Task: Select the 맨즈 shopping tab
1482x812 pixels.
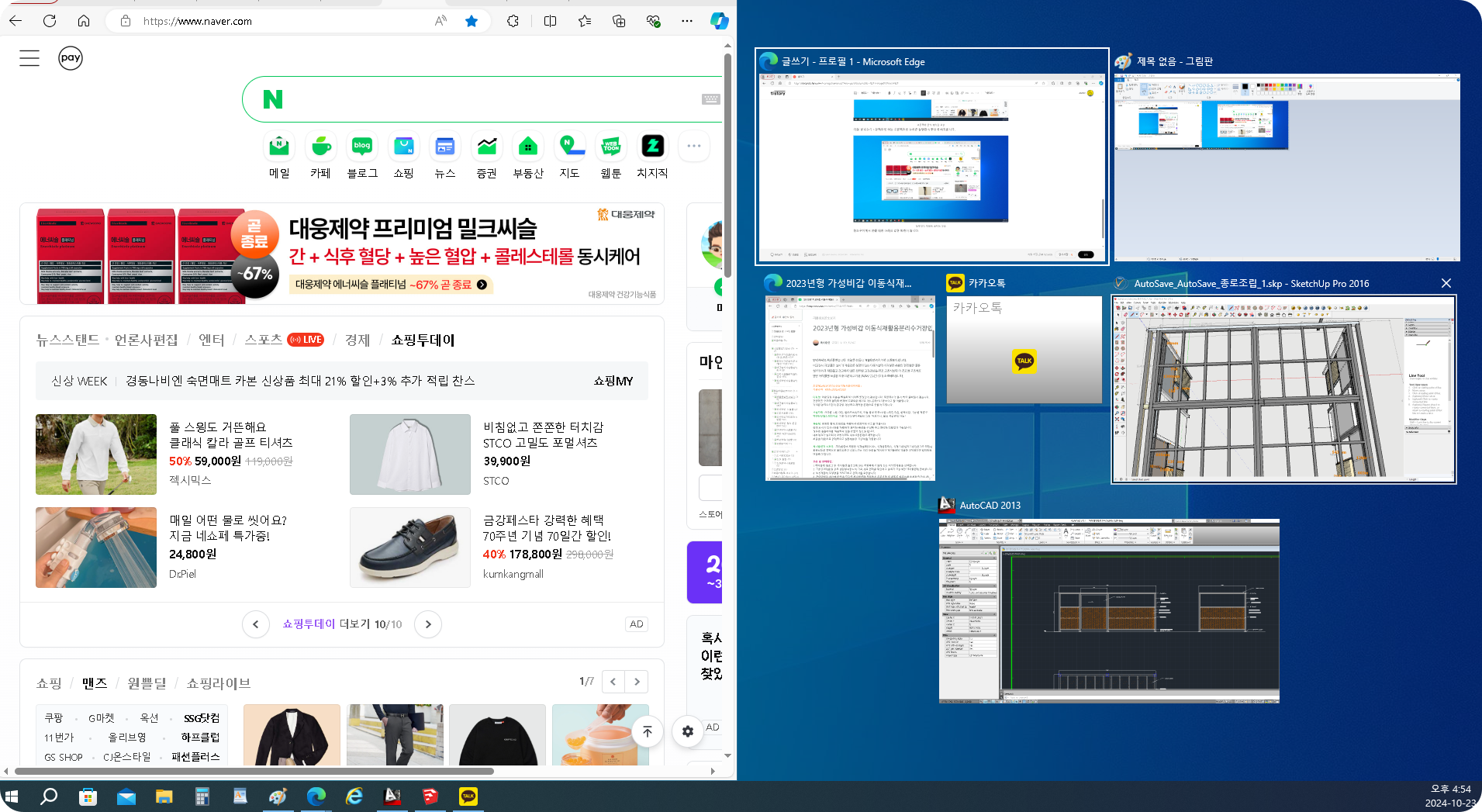Action: (95, 683)
